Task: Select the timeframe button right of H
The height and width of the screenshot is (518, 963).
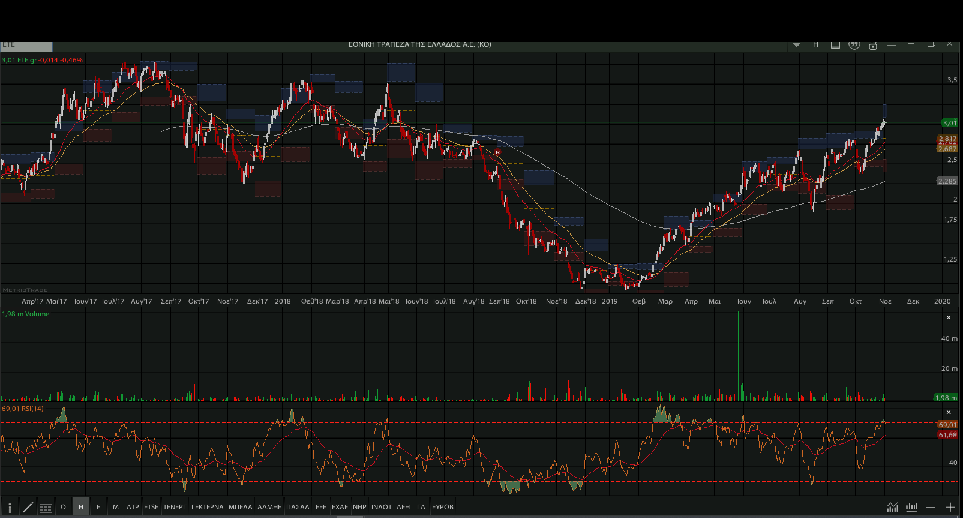Action: (x=98, y=508)
